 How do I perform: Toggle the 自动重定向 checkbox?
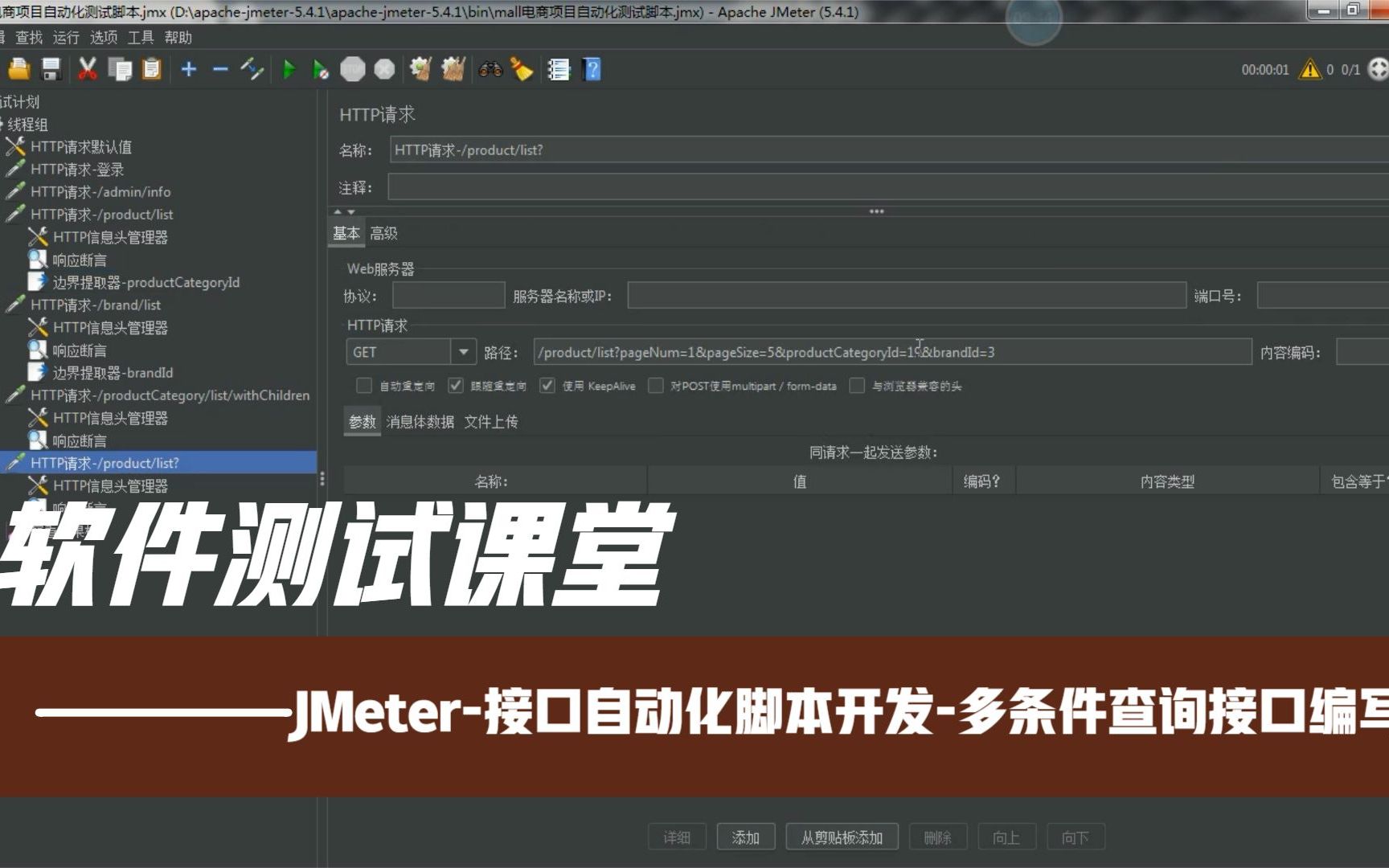(364, 386)
